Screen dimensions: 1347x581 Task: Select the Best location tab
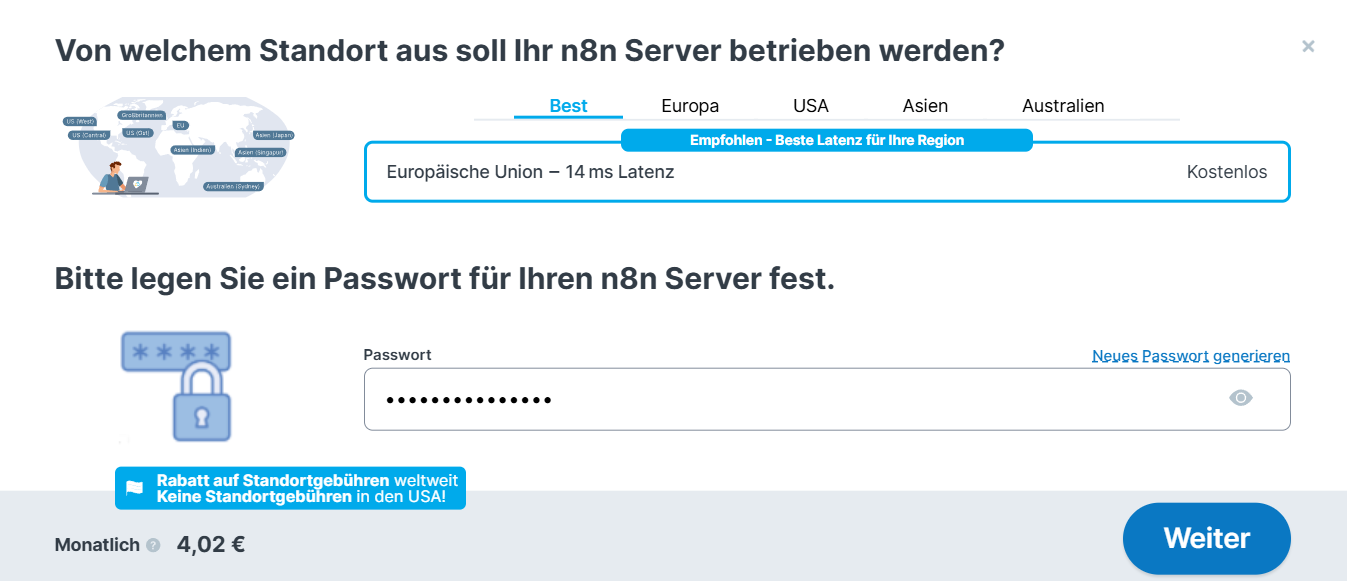pos(568,106)
